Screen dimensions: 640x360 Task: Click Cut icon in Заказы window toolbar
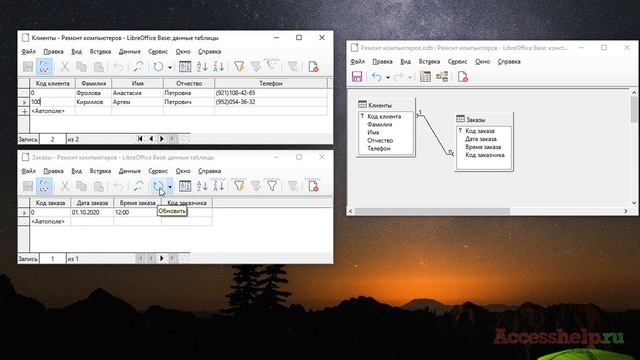[x=64, y=187]
